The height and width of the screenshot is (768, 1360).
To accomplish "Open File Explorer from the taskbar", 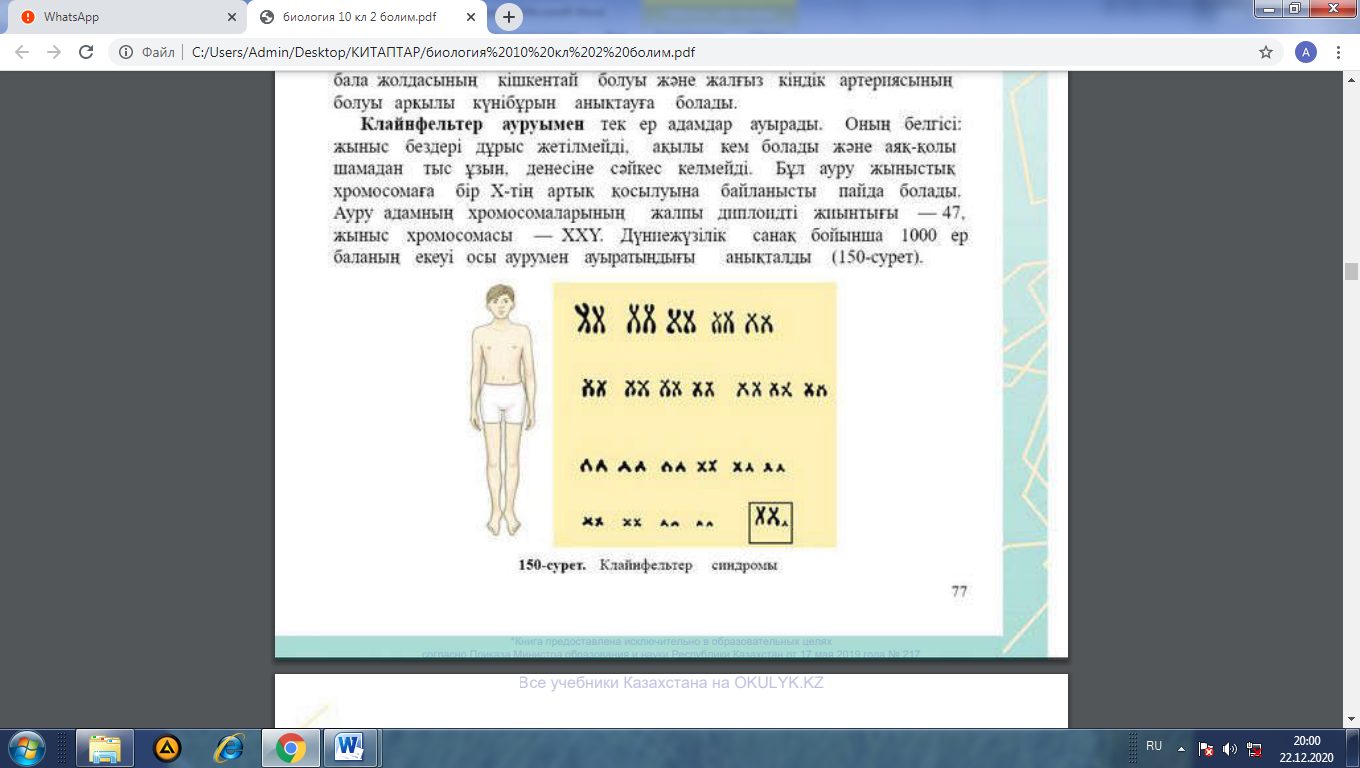I will coord(105,748).
